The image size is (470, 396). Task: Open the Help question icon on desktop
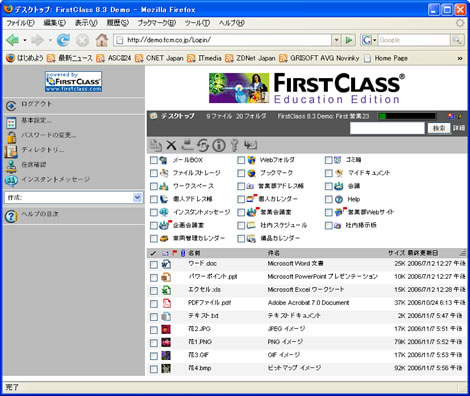pos(339,199)
